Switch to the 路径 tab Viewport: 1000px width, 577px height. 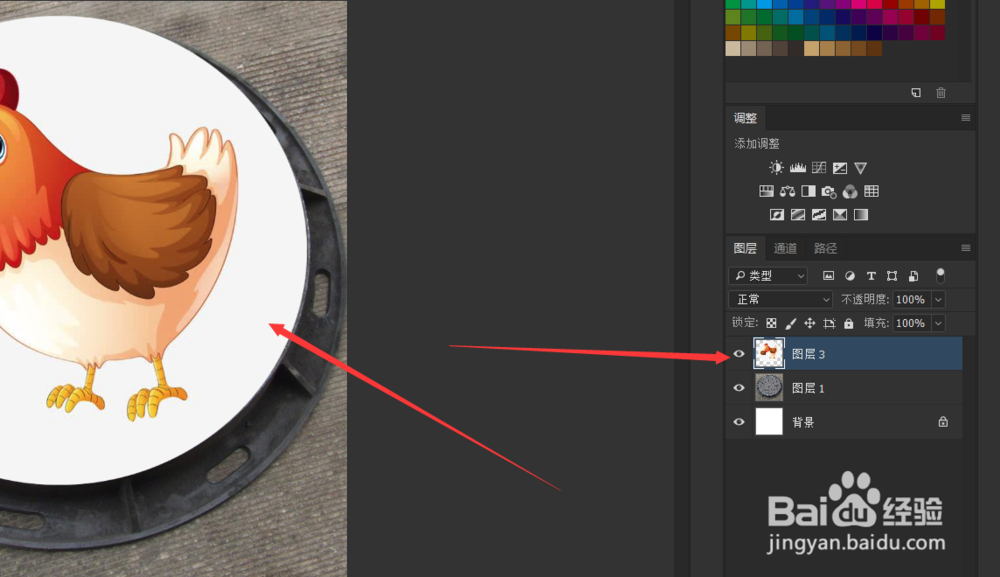(825, 248)
